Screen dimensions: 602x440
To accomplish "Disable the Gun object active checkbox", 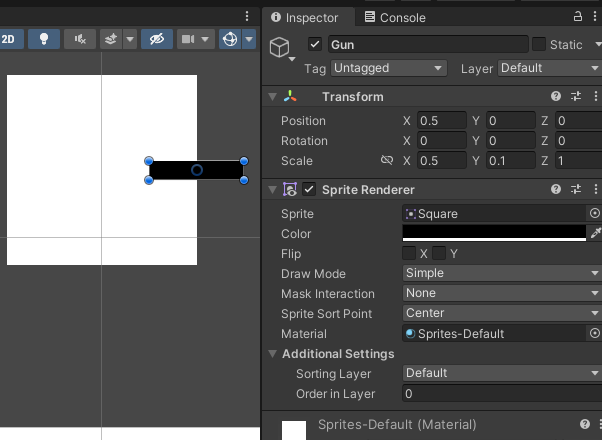I will click(315, 44).
